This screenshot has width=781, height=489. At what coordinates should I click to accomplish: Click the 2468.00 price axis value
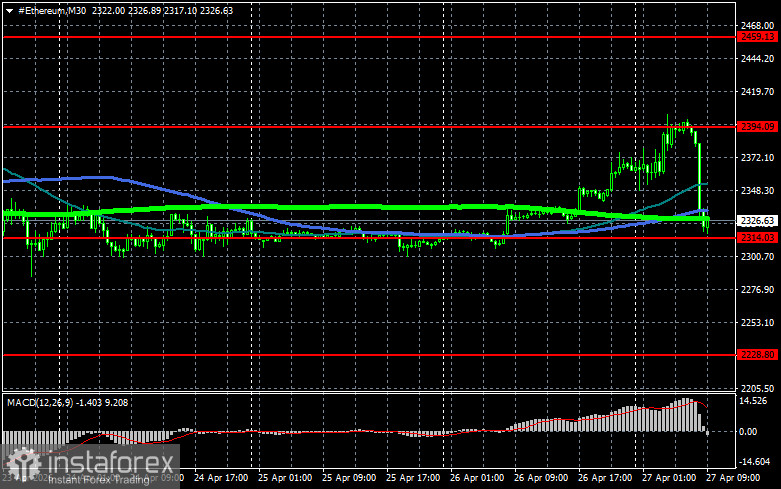[757, 26]
